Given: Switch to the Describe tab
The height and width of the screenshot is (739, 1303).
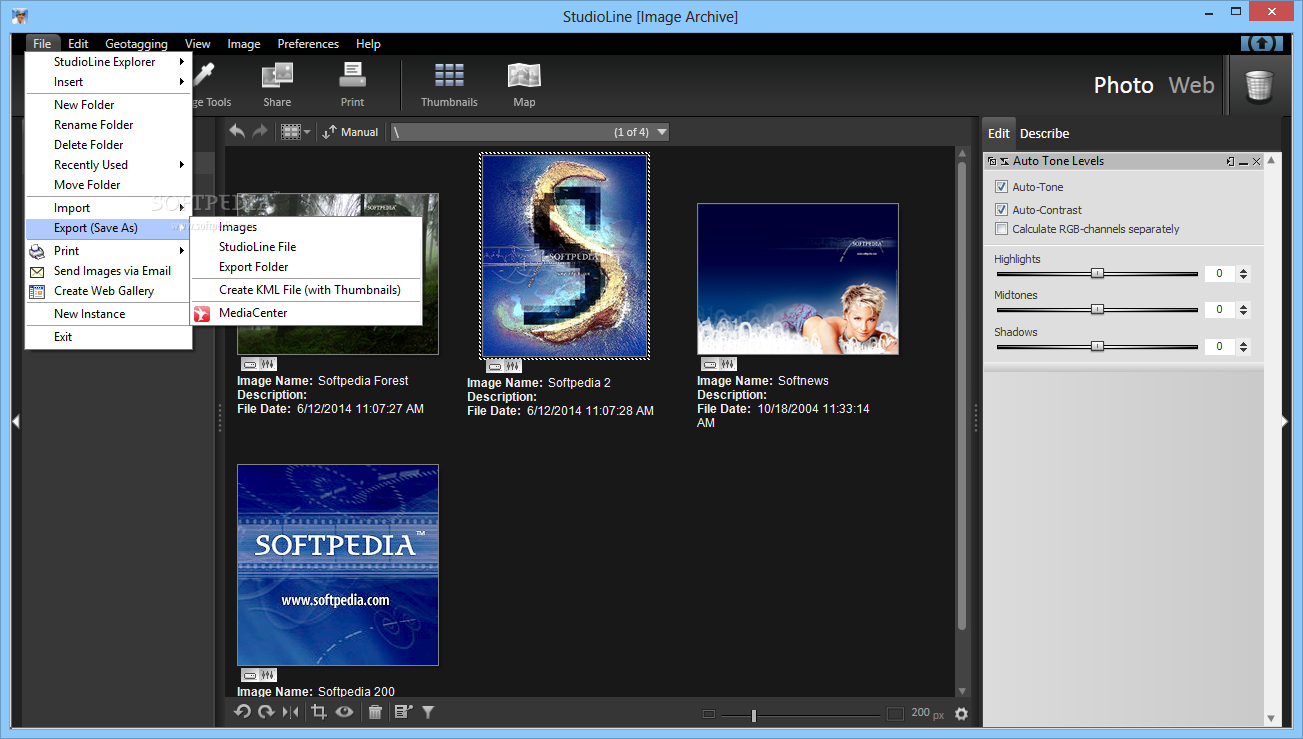Looking at the screenshot, I should click(x=1044, y=133).
